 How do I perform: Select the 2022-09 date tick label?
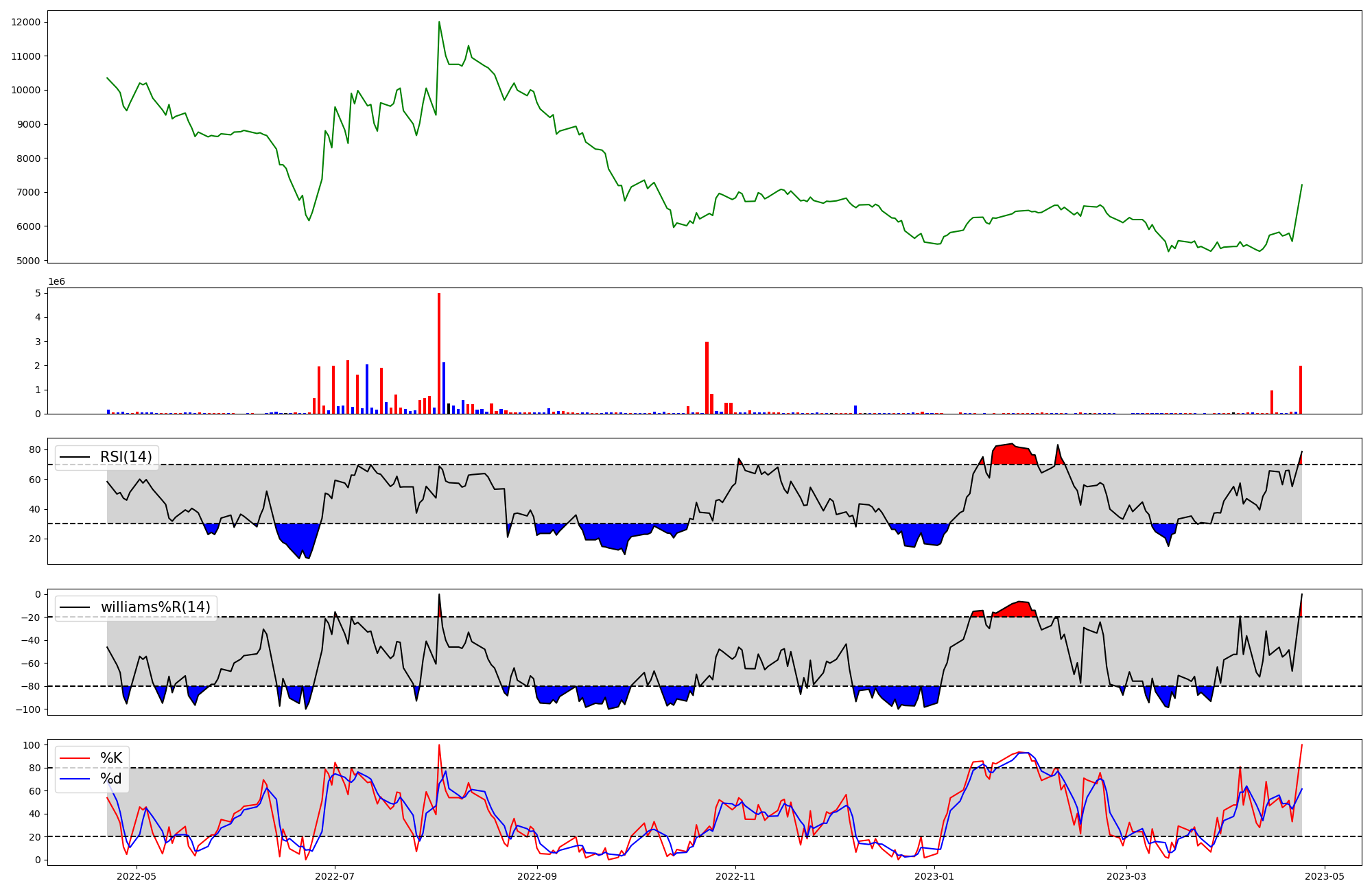(537, 876)
